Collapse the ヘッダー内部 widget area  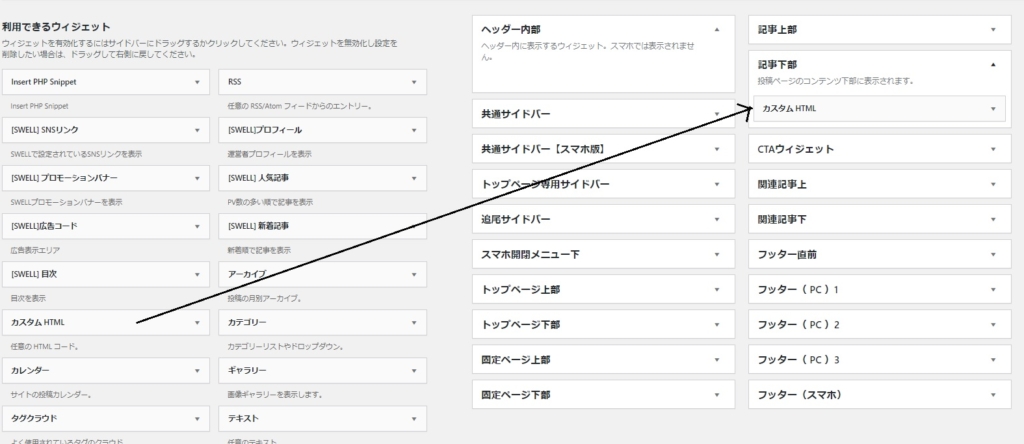pos(717,29)
